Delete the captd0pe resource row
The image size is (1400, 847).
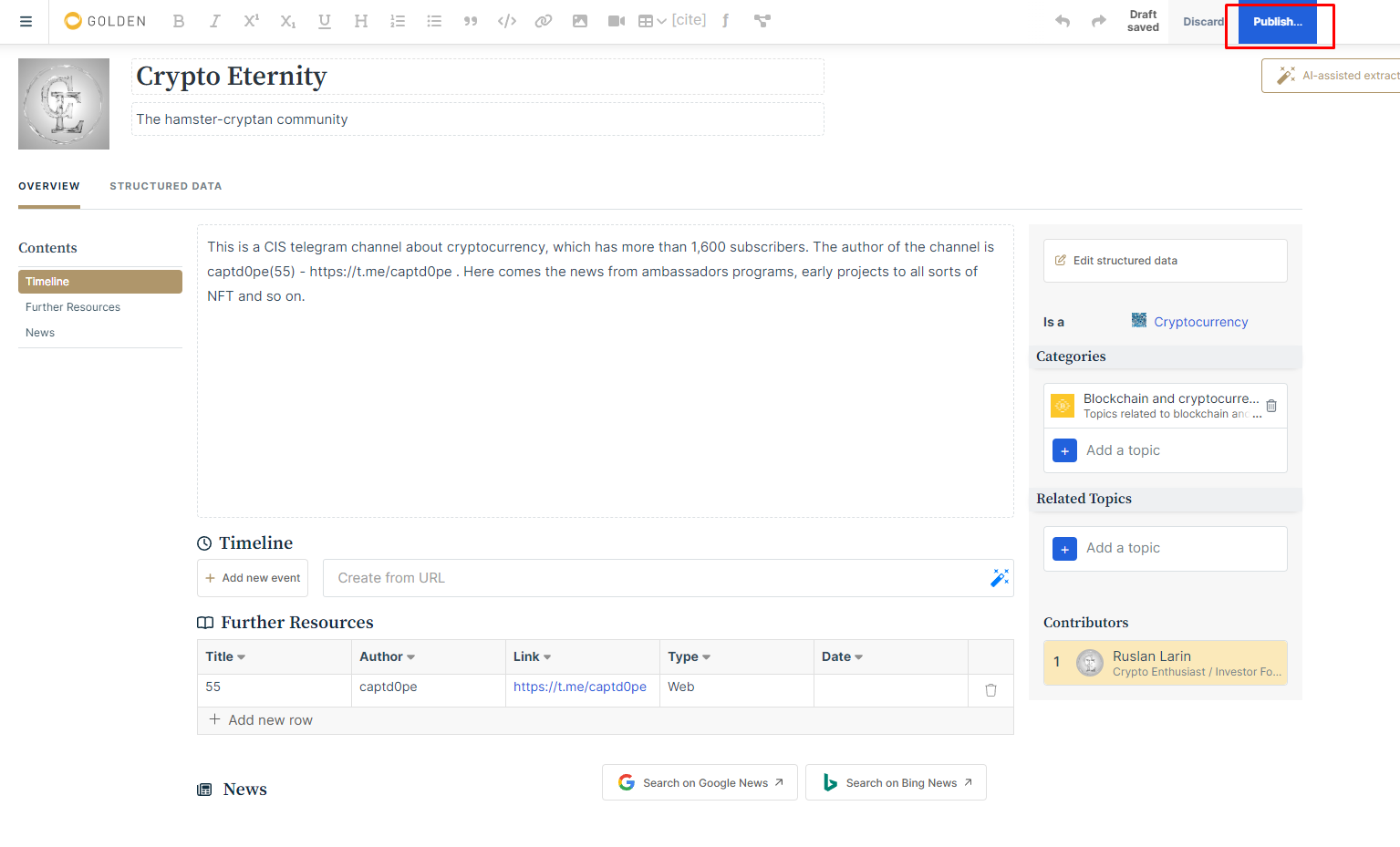tap(990, 690)
